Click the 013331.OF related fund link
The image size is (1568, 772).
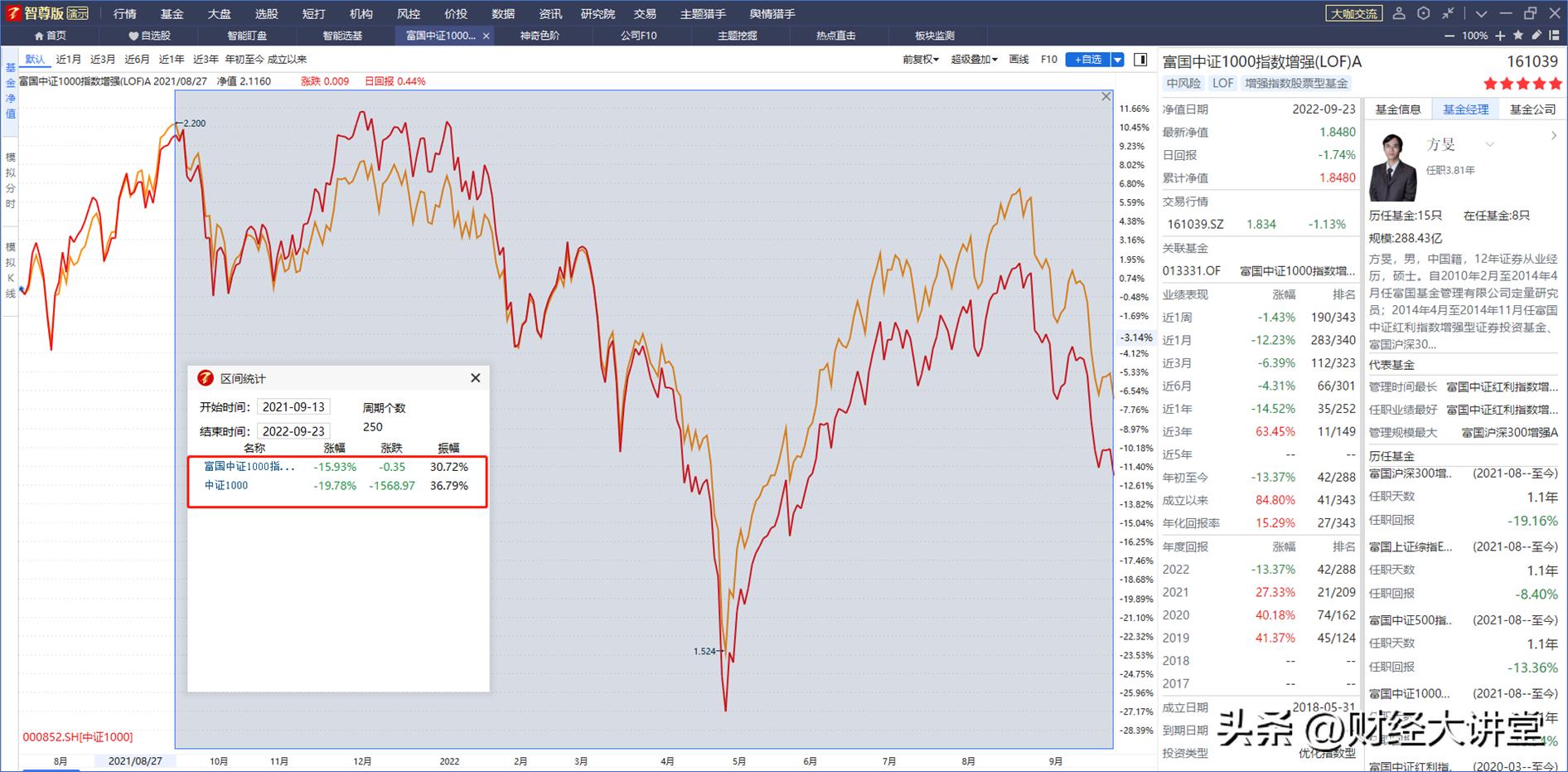[1192, 270]
